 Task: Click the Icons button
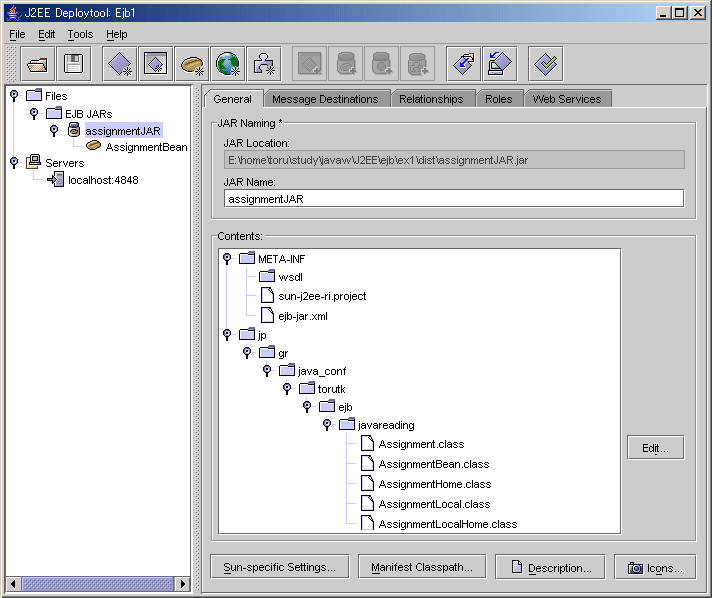[x=655, y=567]
